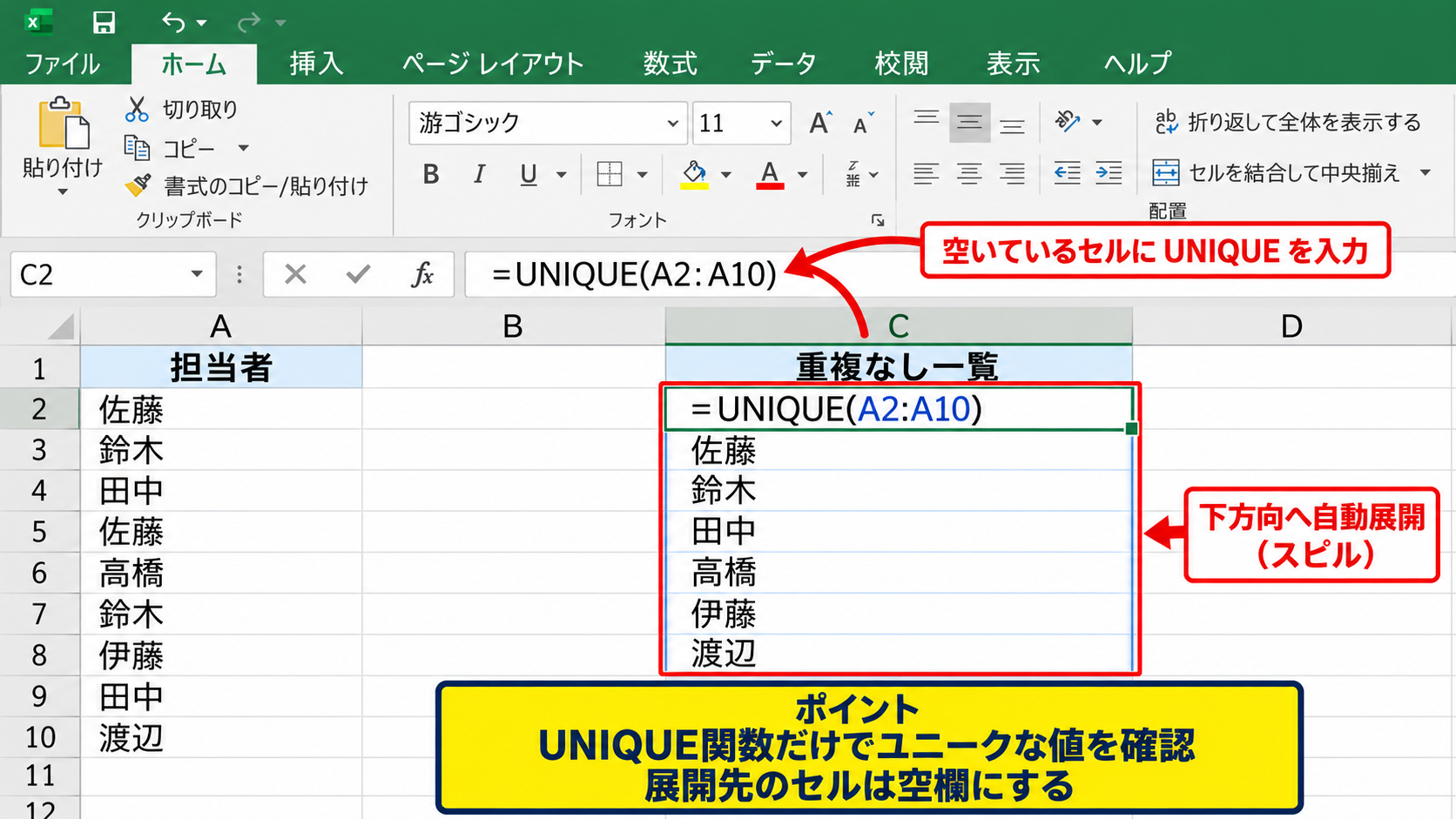Click the セルを結合して中央揃え button

coord(1276,172)
